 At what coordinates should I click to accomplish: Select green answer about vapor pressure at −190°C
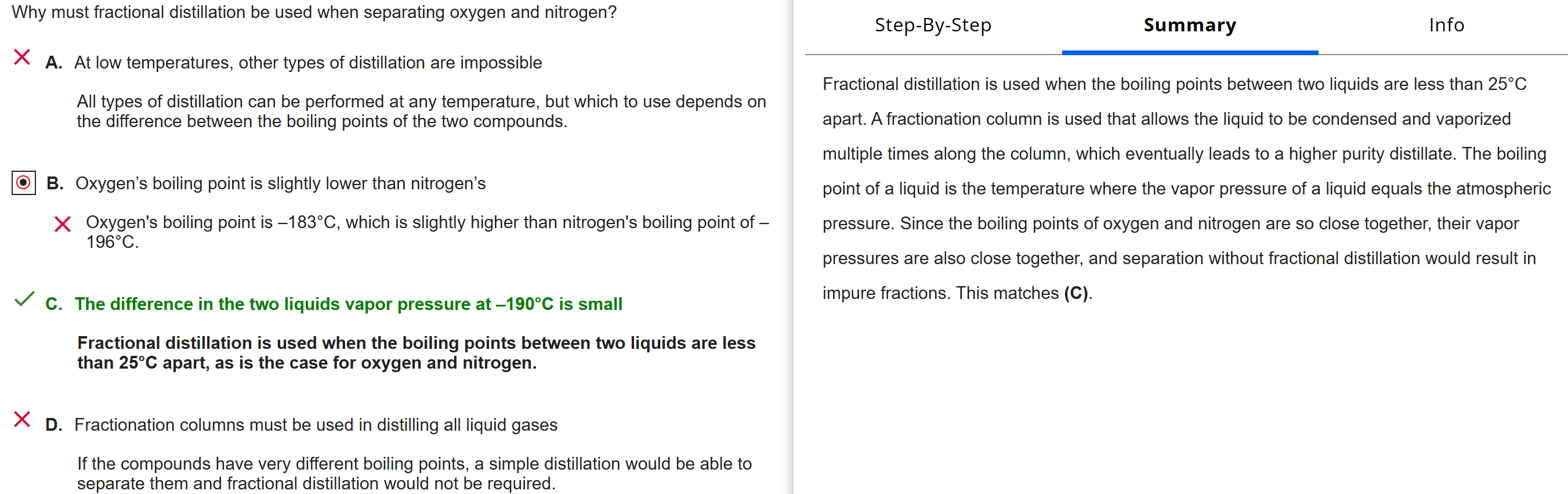(348, 304)
